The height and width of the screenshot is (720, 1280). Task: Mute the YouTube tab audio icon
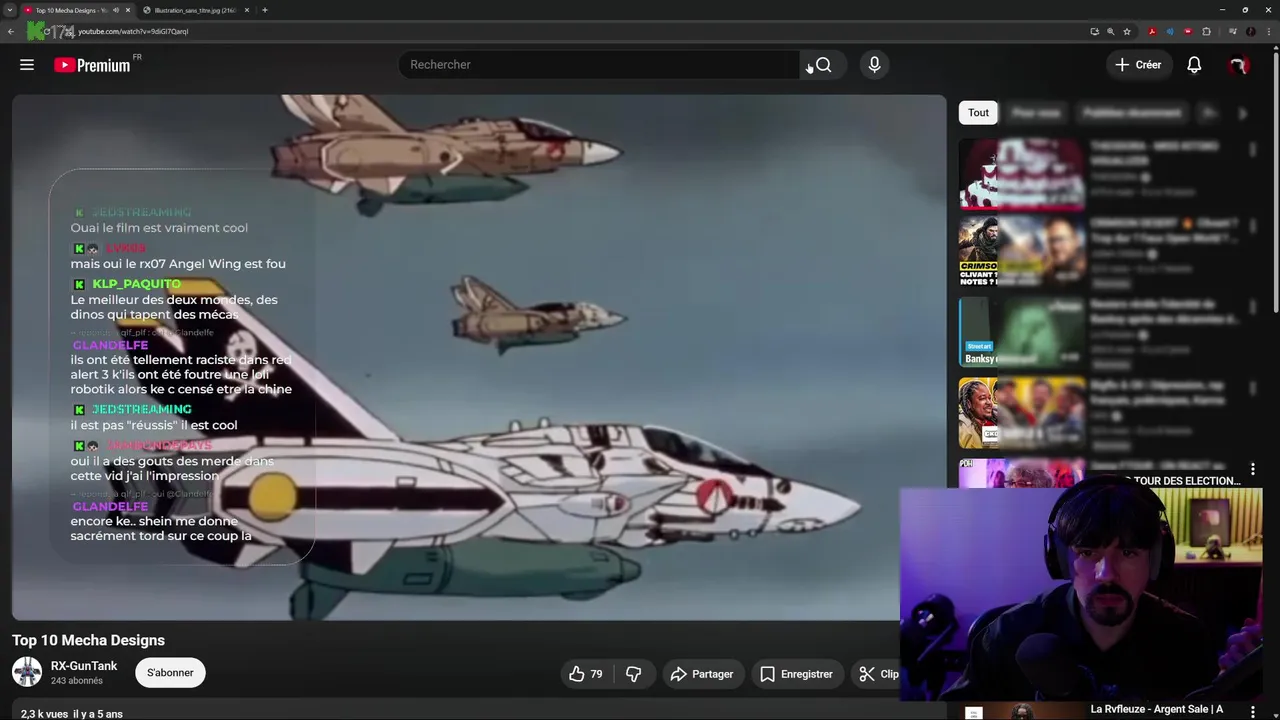tap(115, 10)
